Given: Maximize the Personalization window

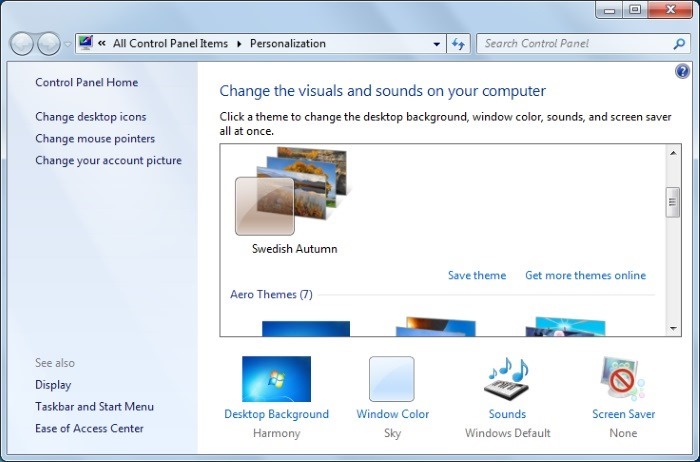Looking at the screenshot, I should point(635,9).
